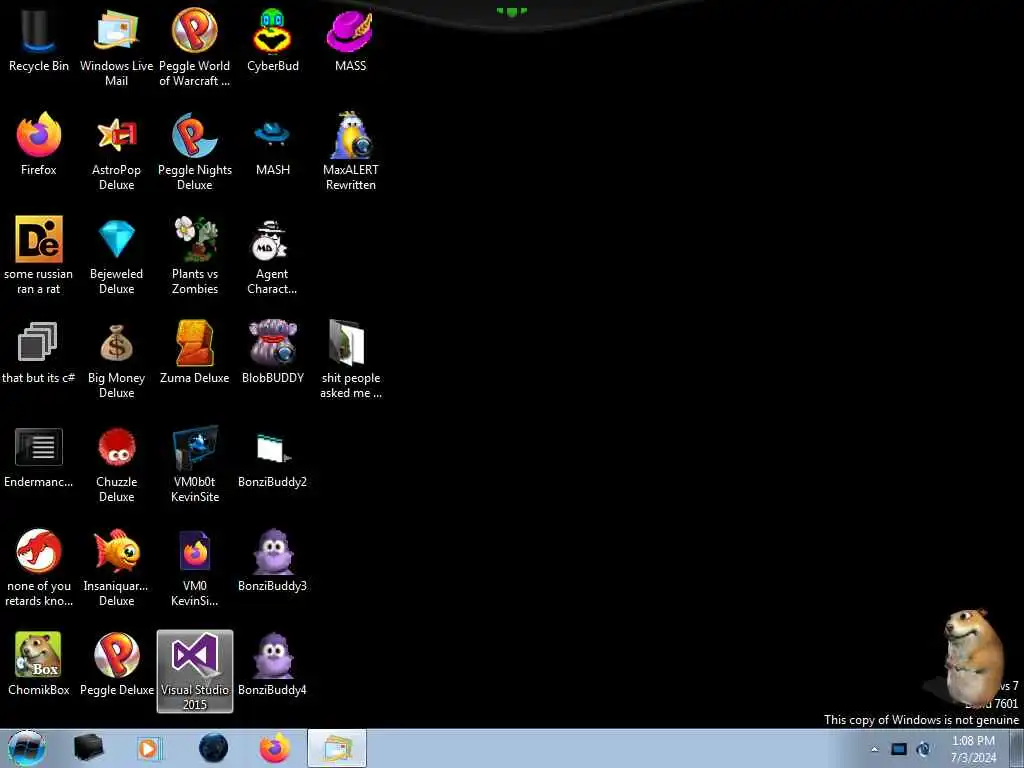
Task: Select 'shit people asked me' folder
Action: (x=351, y=360)
